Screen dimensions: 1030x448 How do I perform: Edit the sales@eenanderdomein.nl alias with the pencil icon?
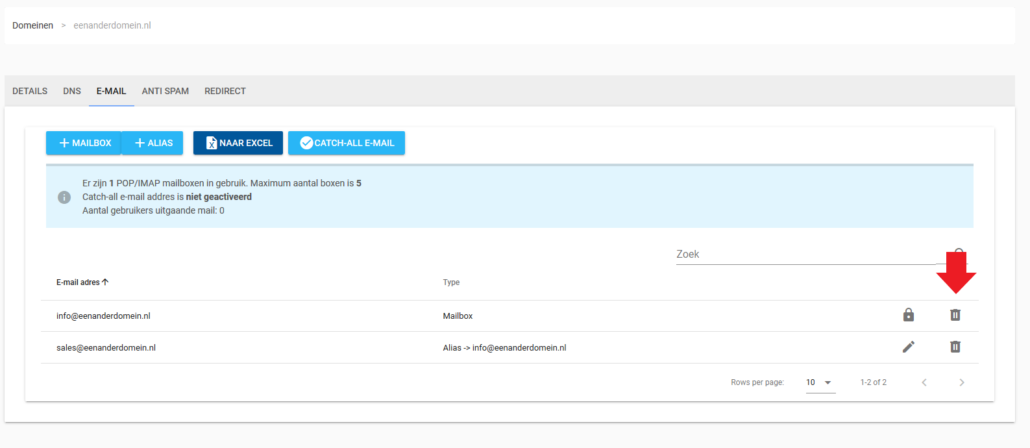pyautogui.click(x=908, y=347)
